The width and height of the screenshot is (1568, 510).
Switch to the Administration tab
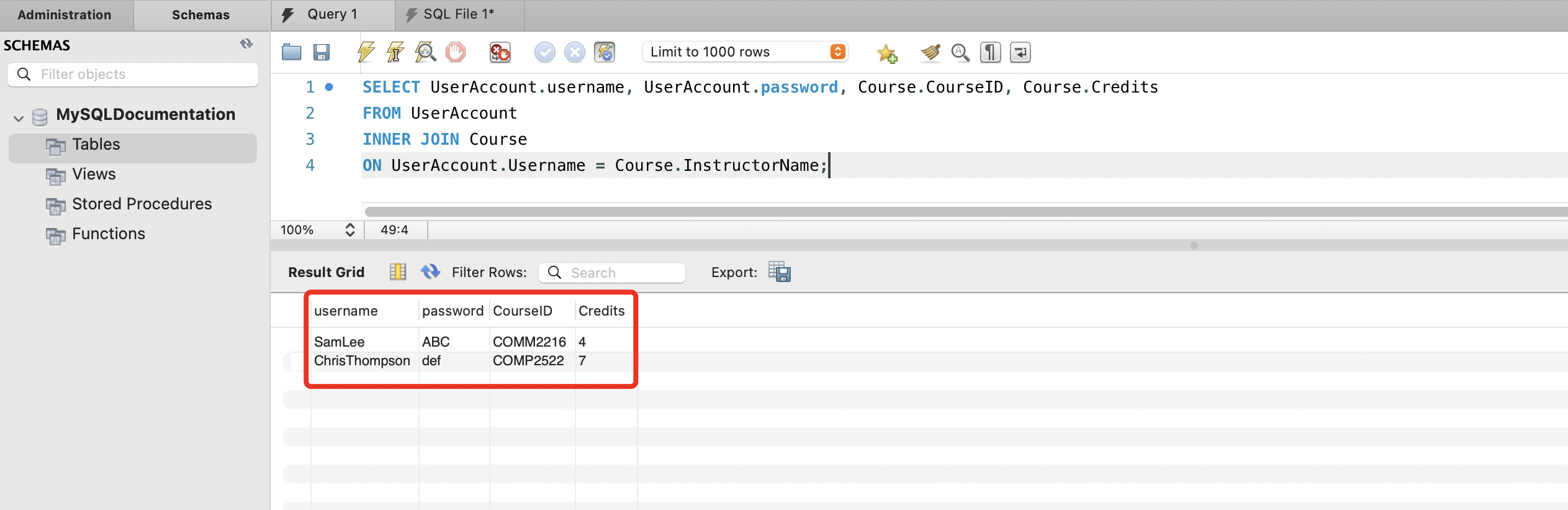(65, 15)
